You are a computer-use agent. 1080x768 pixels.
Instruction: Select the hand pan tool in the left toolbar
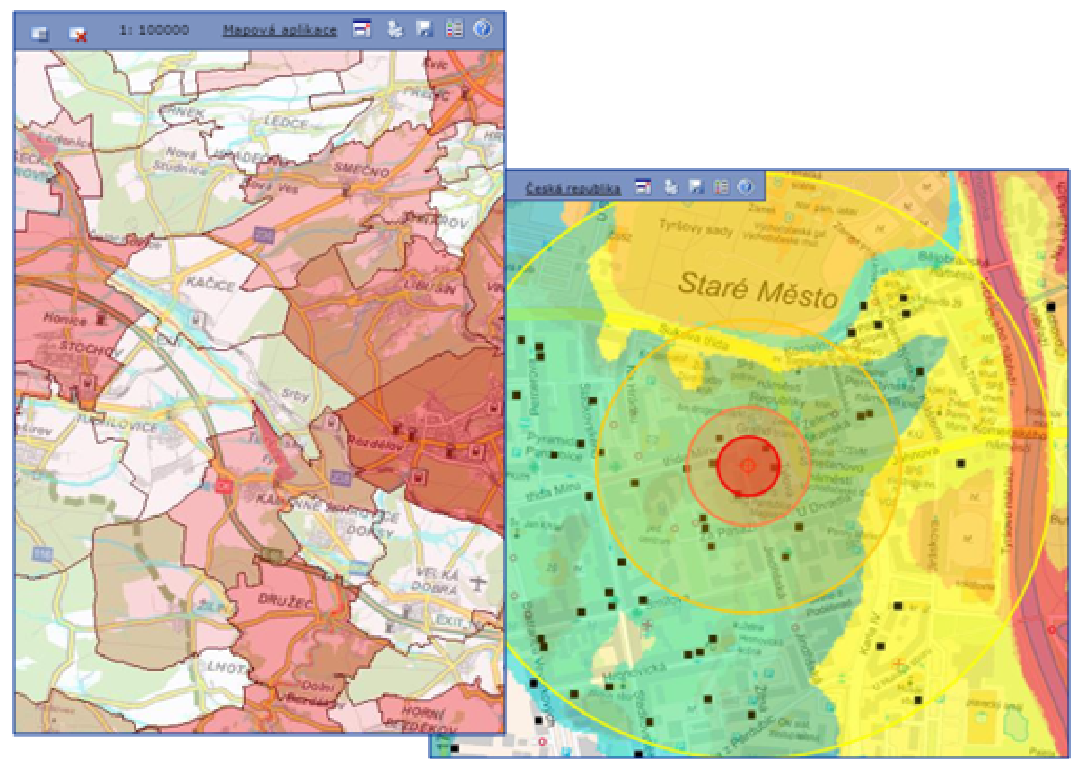(394, 29)
